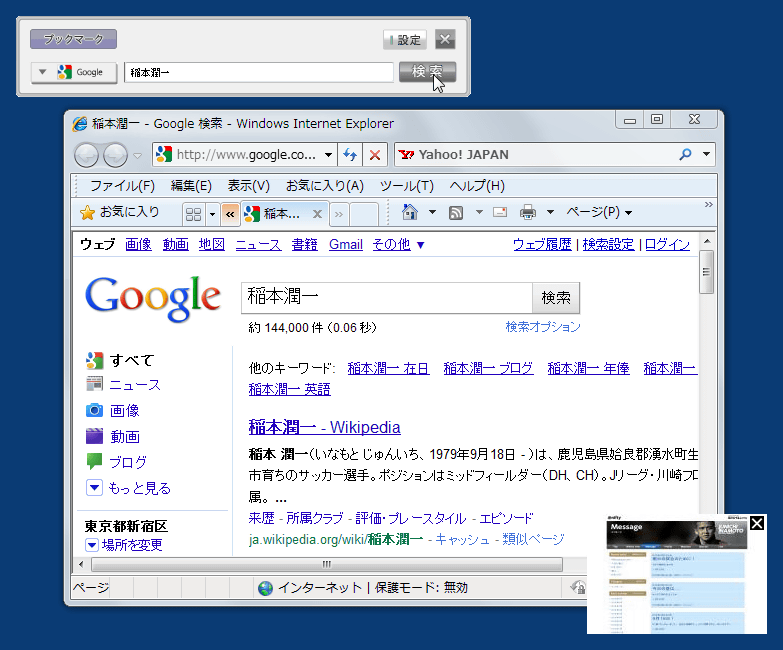The height and width of the screenshot is (650, 783).
Task: Open 検索オプション link
Action: pyautogui.click(x=543, y=326)
